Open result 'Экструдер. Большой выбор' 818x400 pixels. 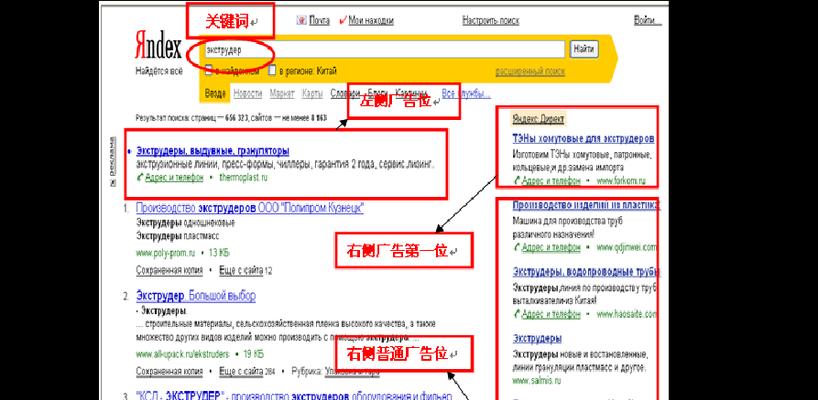[196, 296]
